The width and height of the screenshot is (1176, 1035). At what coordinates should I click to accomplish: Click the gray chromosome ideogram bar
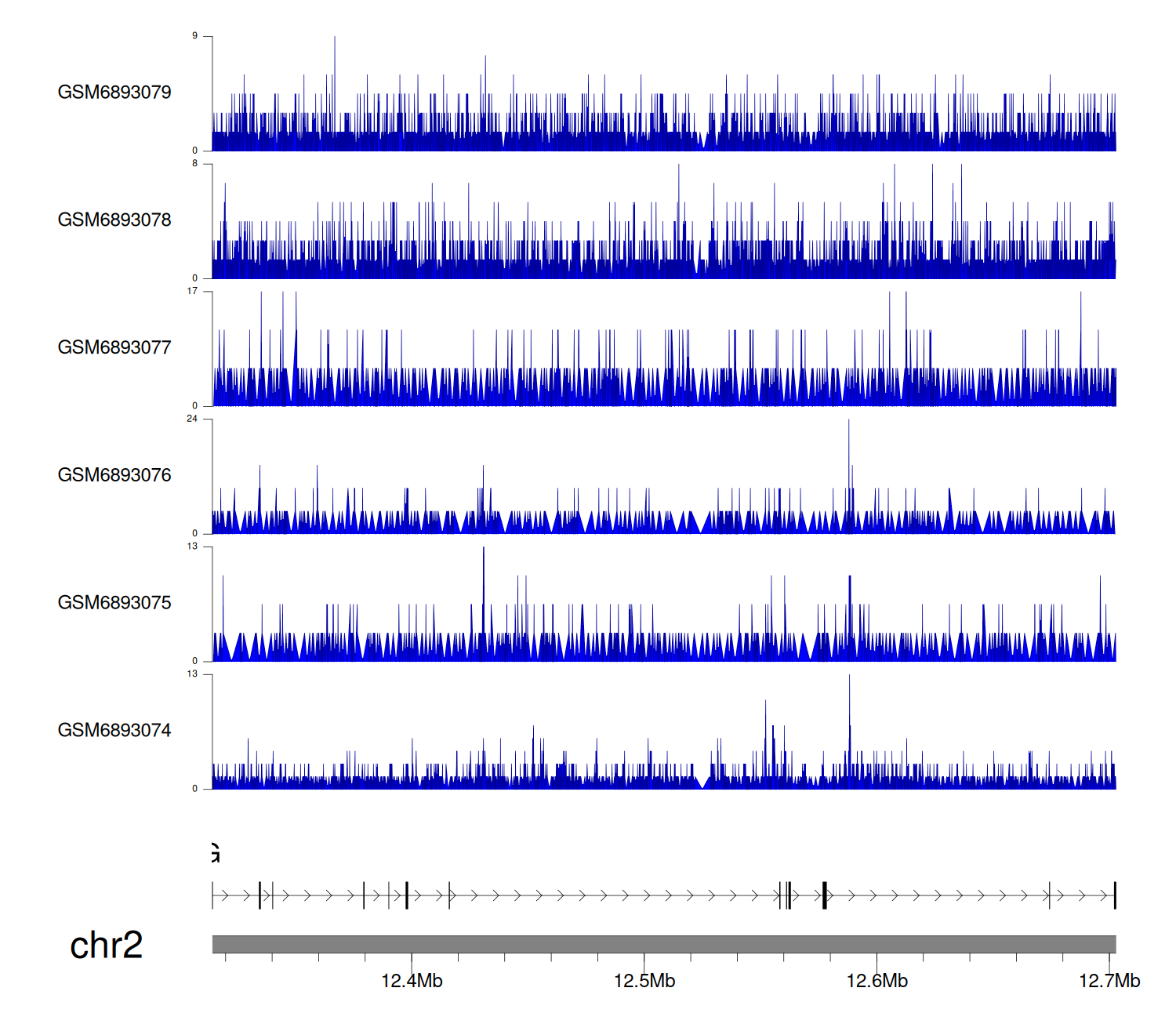coord(663,944)
